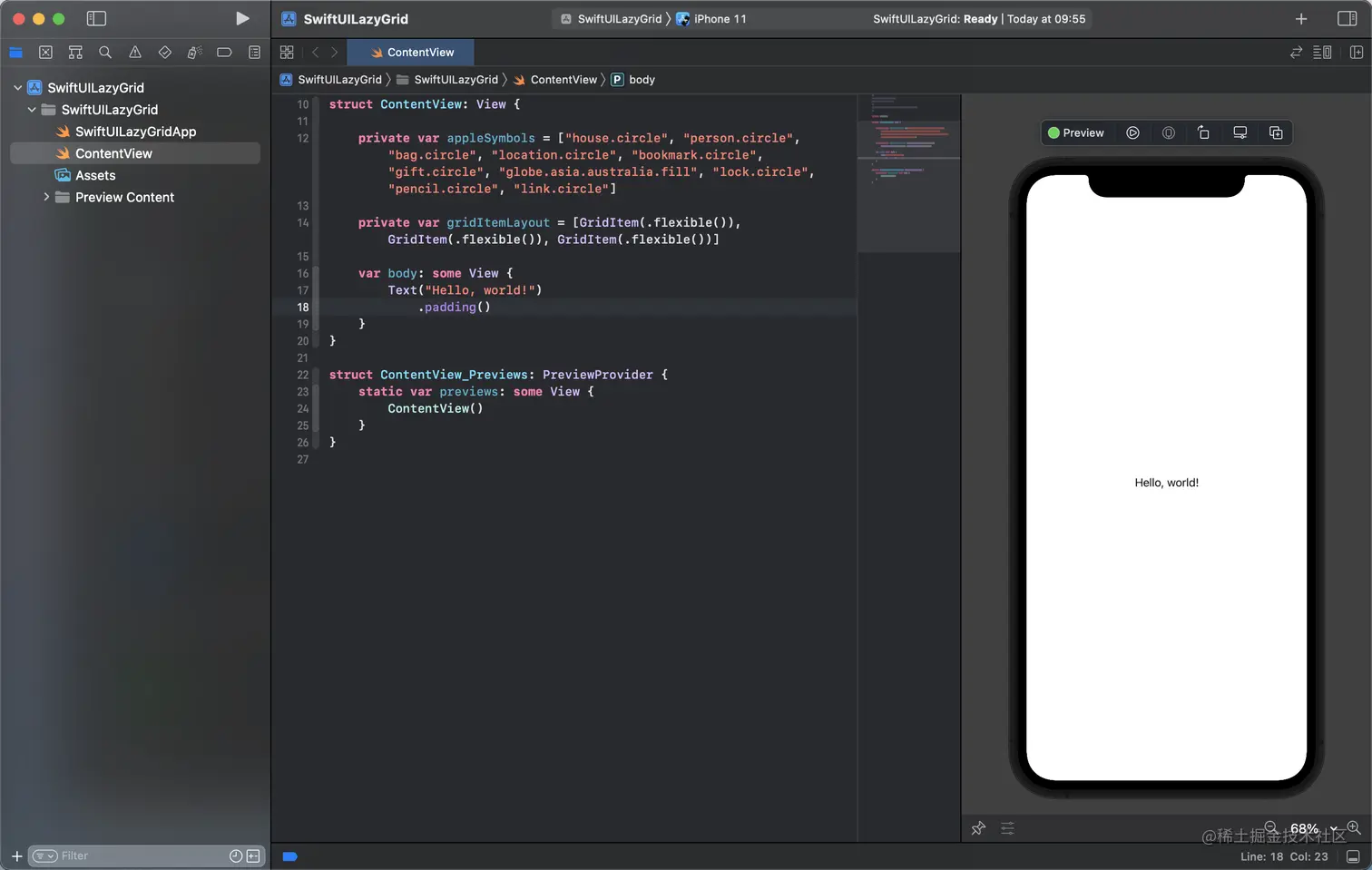This screenshot has width=1372, height=870.
Task: Collapse the SwiftUILazyGrid project root
Action: coord(17,88)
